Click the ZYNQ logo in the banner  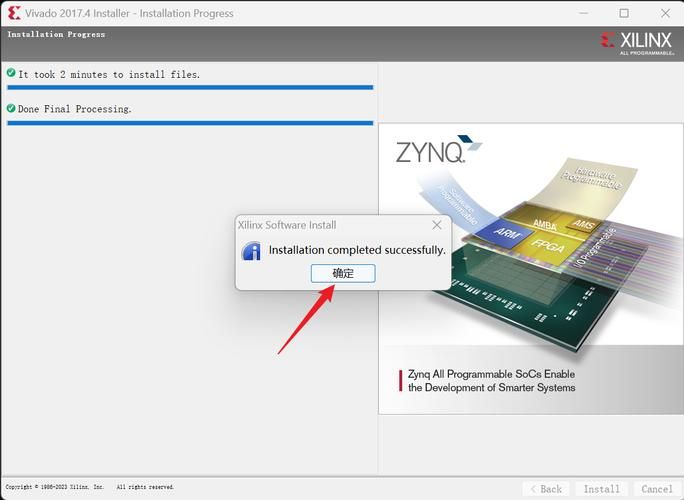click(438, 149)
